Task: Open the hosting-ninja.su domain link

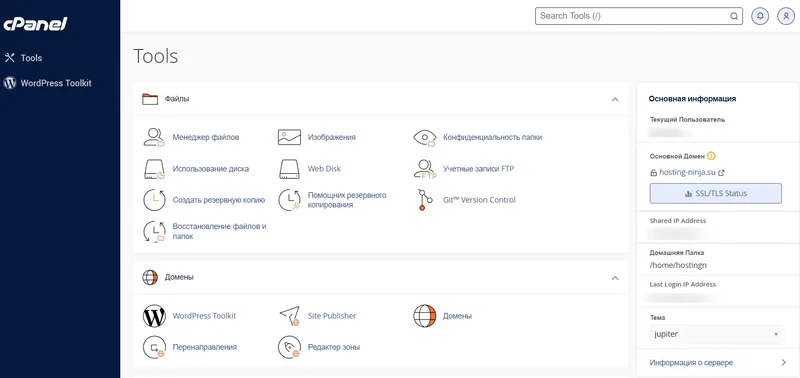Action: 687,172
